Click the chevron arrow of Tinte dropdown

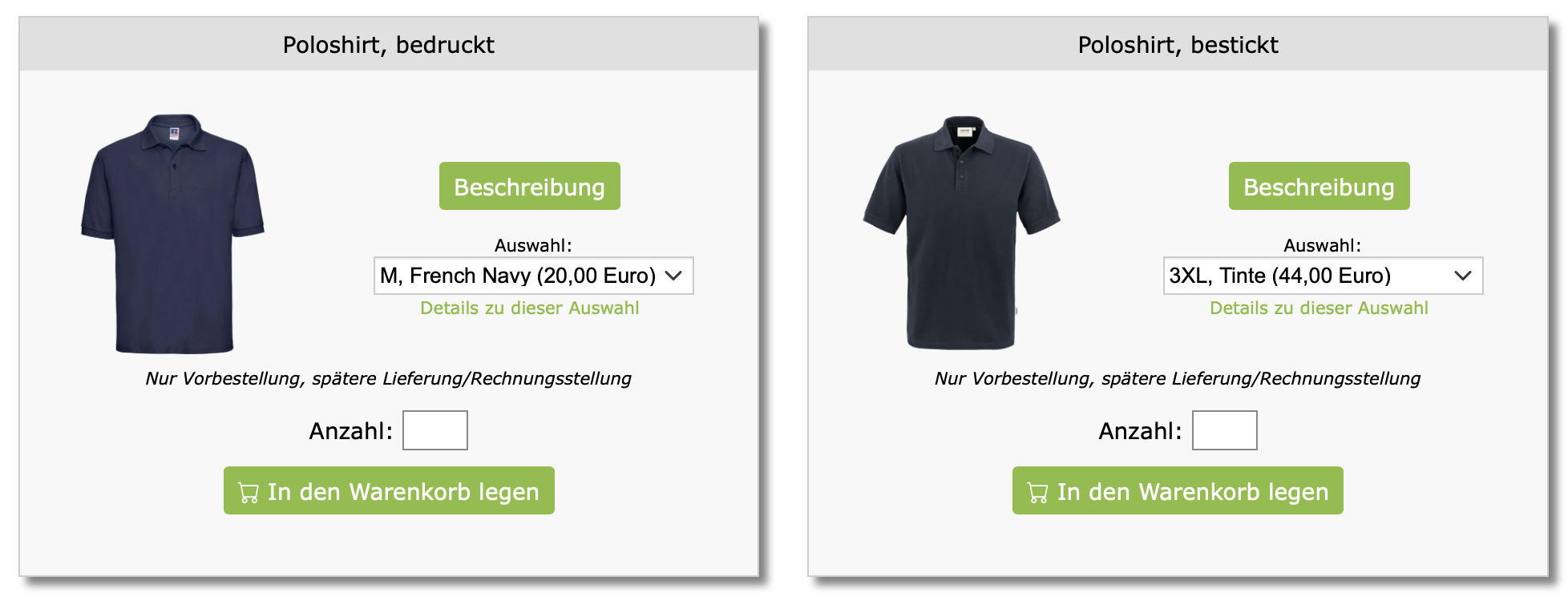(x=1463, y=276)
